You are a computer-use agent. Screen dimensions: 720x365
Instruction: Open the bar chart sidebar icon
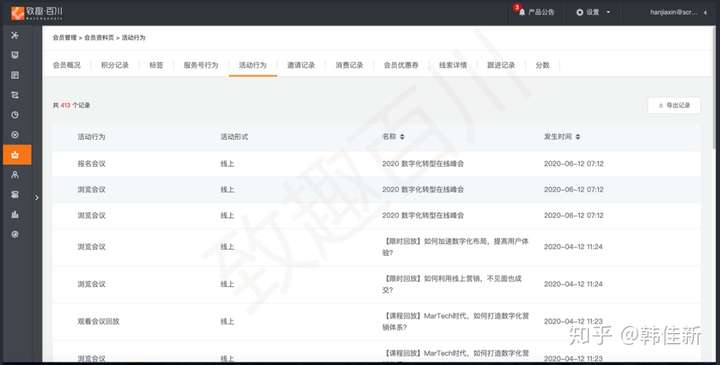tap(15, 214)
